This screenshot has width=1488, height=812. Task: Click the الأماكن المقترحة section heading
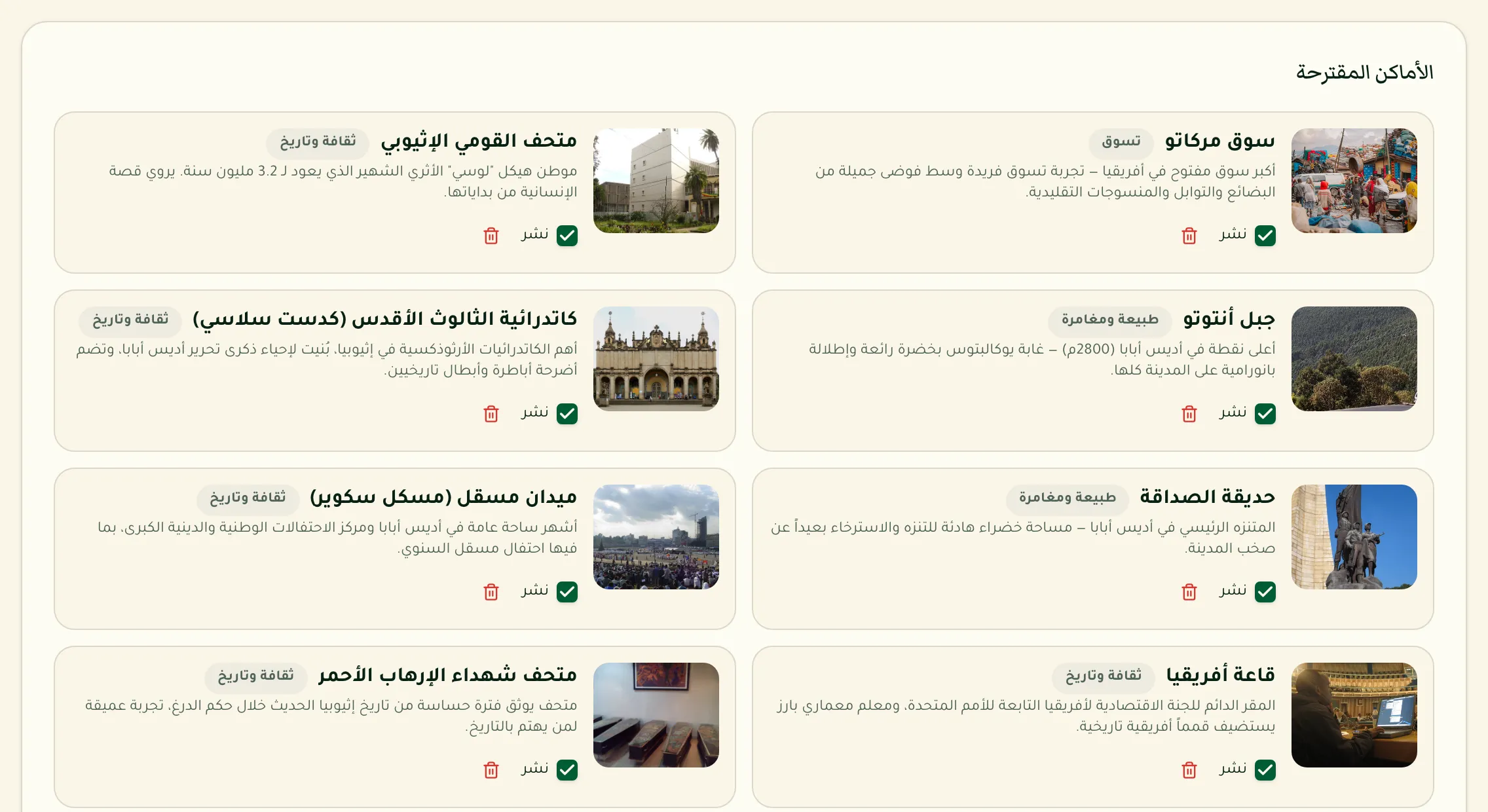point(1365,72)
